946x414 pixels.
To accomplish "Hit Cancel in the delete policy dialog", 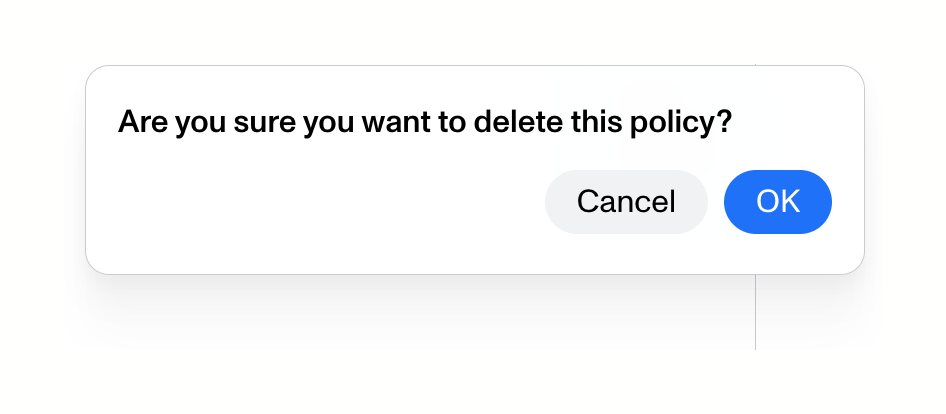I will point(626,202).
